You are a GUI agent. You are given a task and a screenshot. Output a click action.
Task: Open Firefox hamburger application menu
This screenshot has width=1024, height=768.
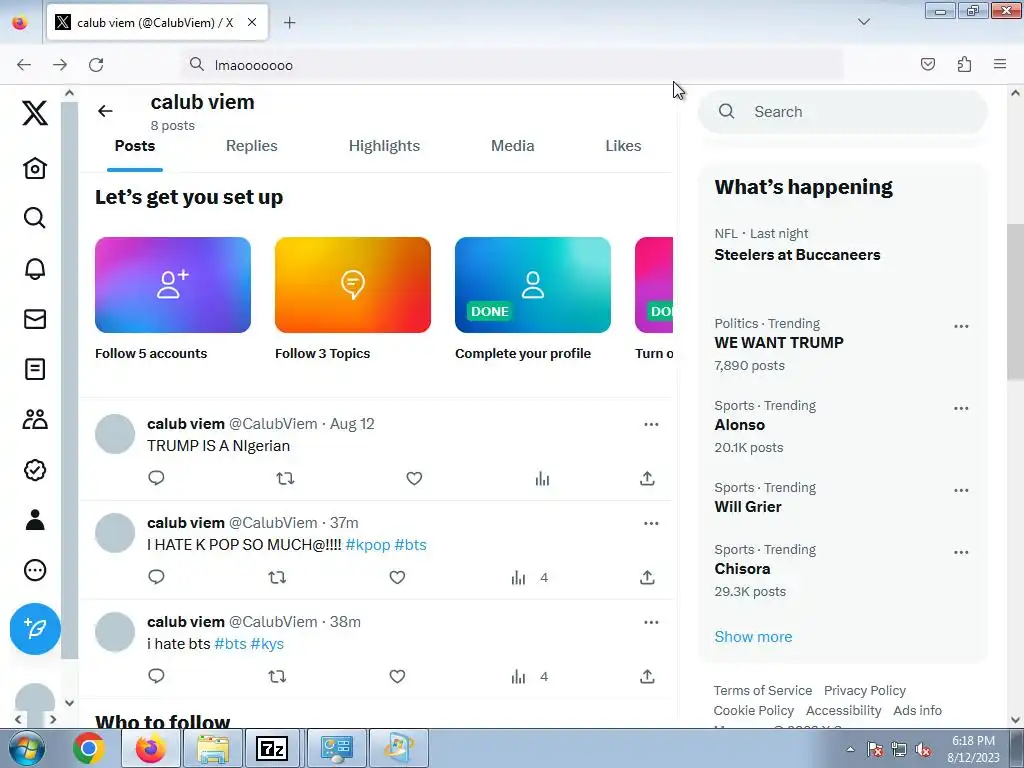[x=1000, y=64]
